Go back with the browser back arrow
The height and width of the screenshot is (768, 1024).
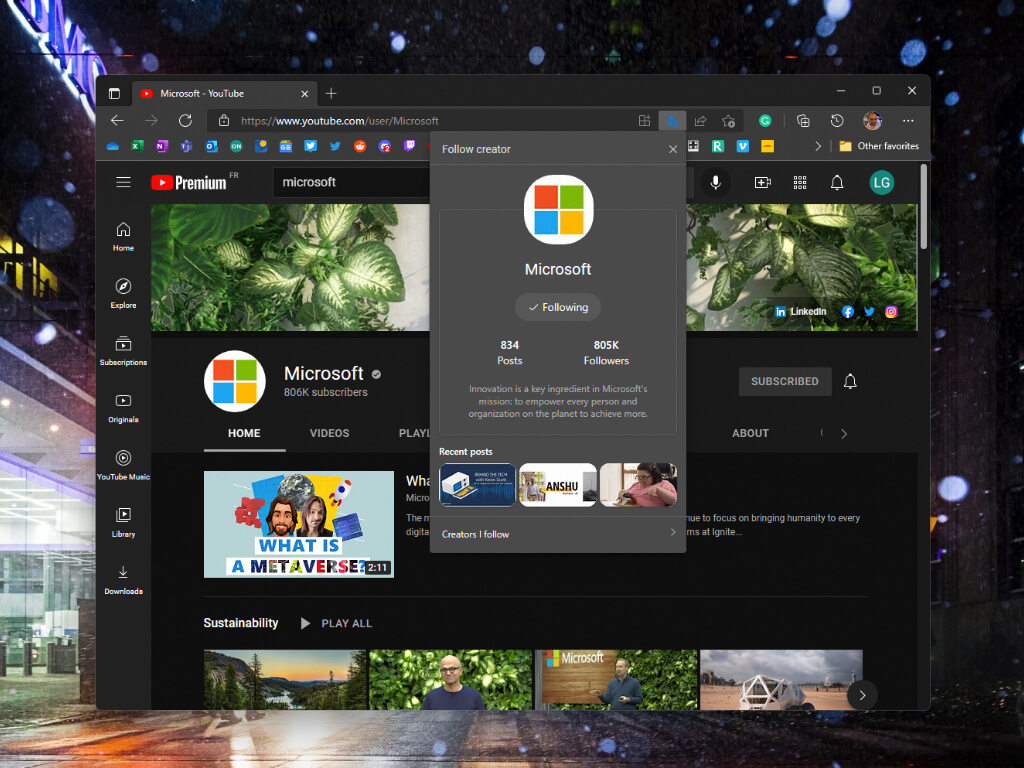(x=117, y=121)
